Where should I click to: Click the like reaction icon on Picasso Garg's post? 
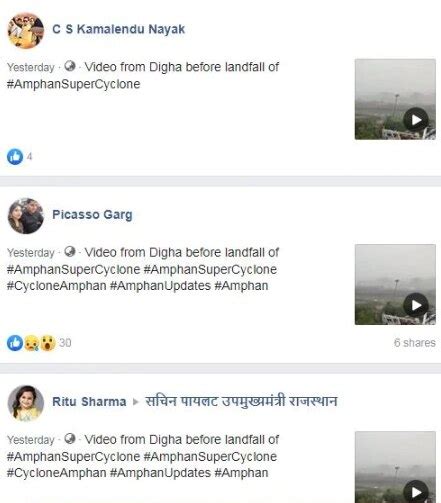(15, 343)
